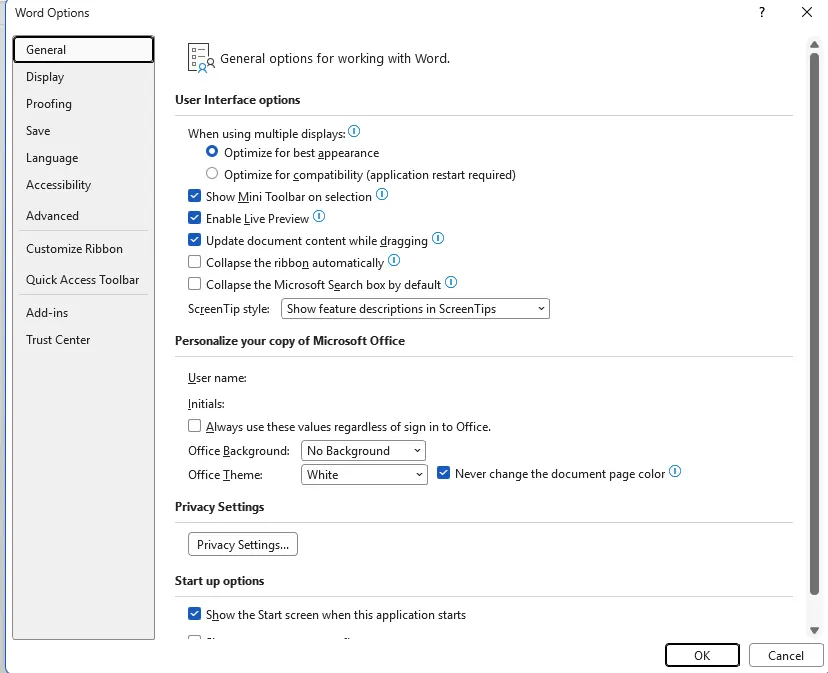The height and width of the screenshot is (673, 828).
Task: Open the Advanced category
Action: pos(83,216)
